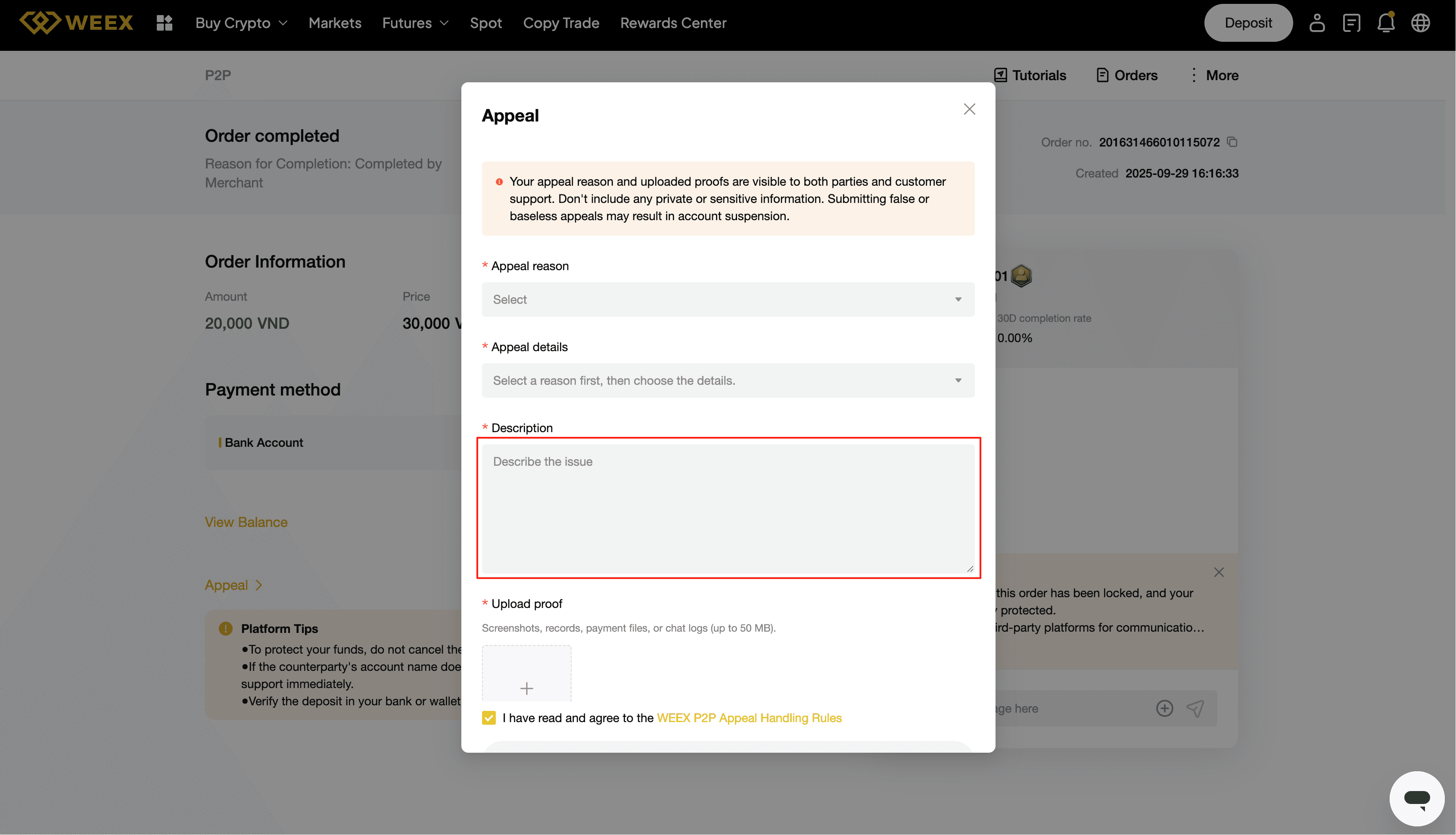Open Copy Trade from the navigation
1456x835 pixels.
pos(560,23)
